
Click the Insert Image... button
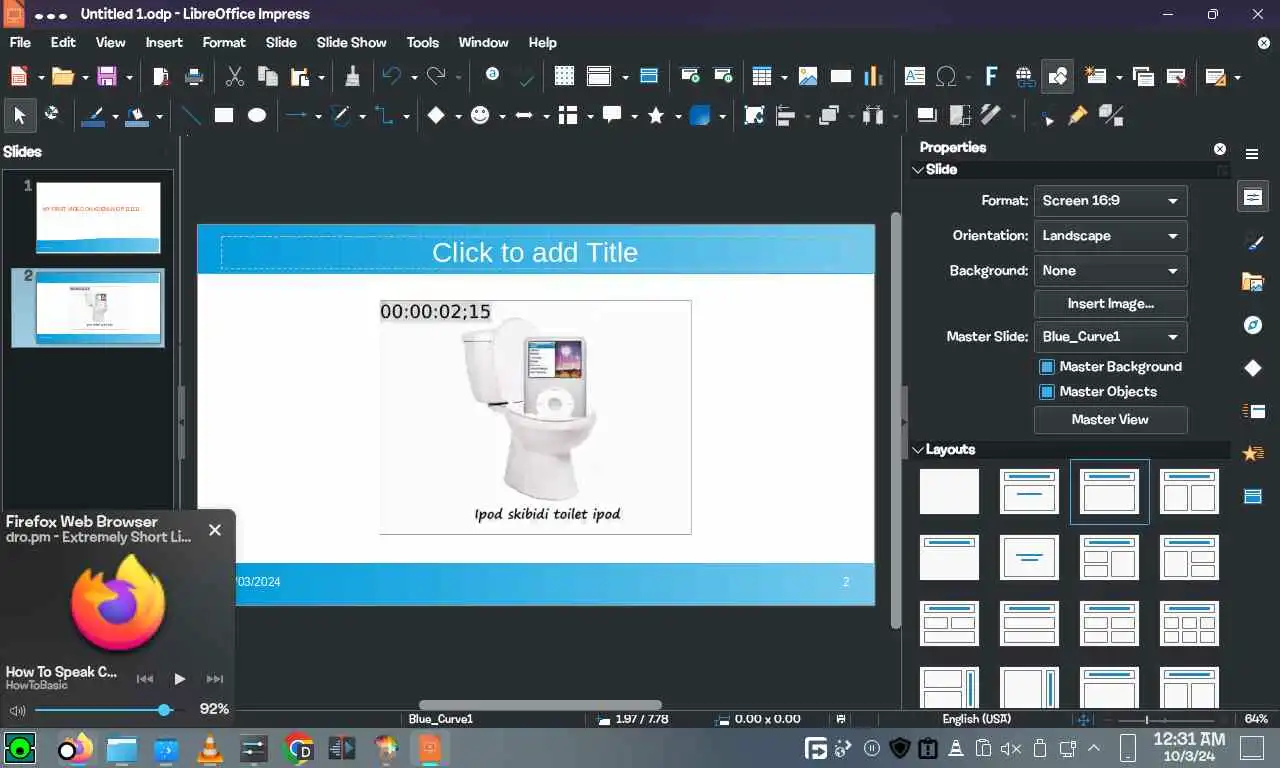(x=1110, y=304)
